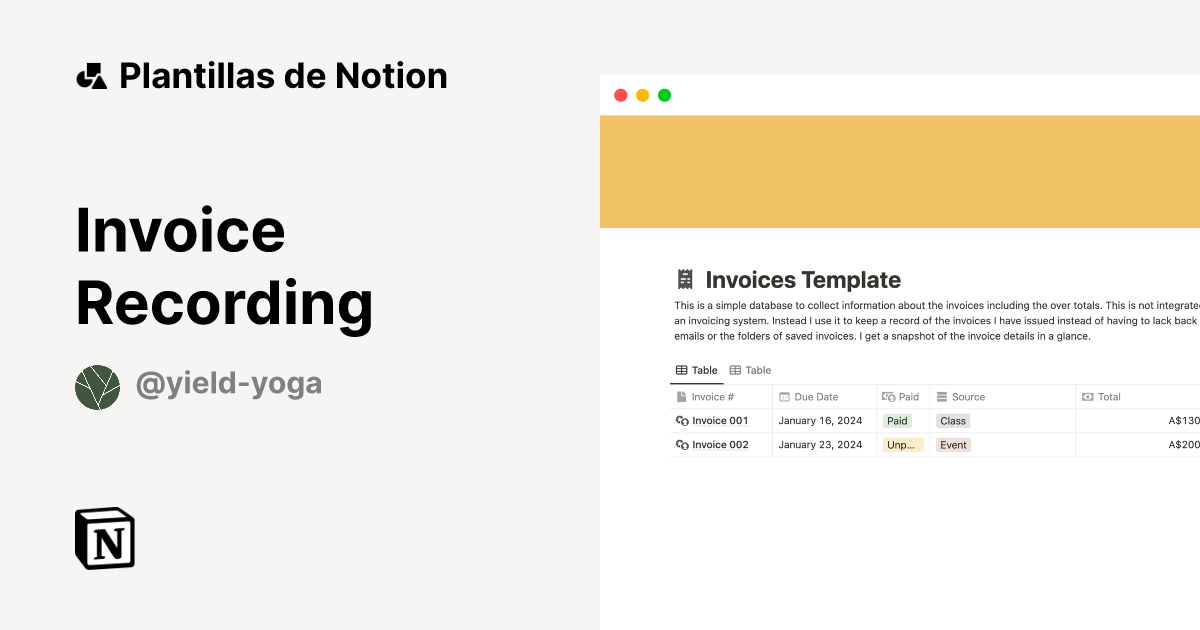Click the Event source tag
This screenshot has height=630, width=1200.
click(953, 445)
